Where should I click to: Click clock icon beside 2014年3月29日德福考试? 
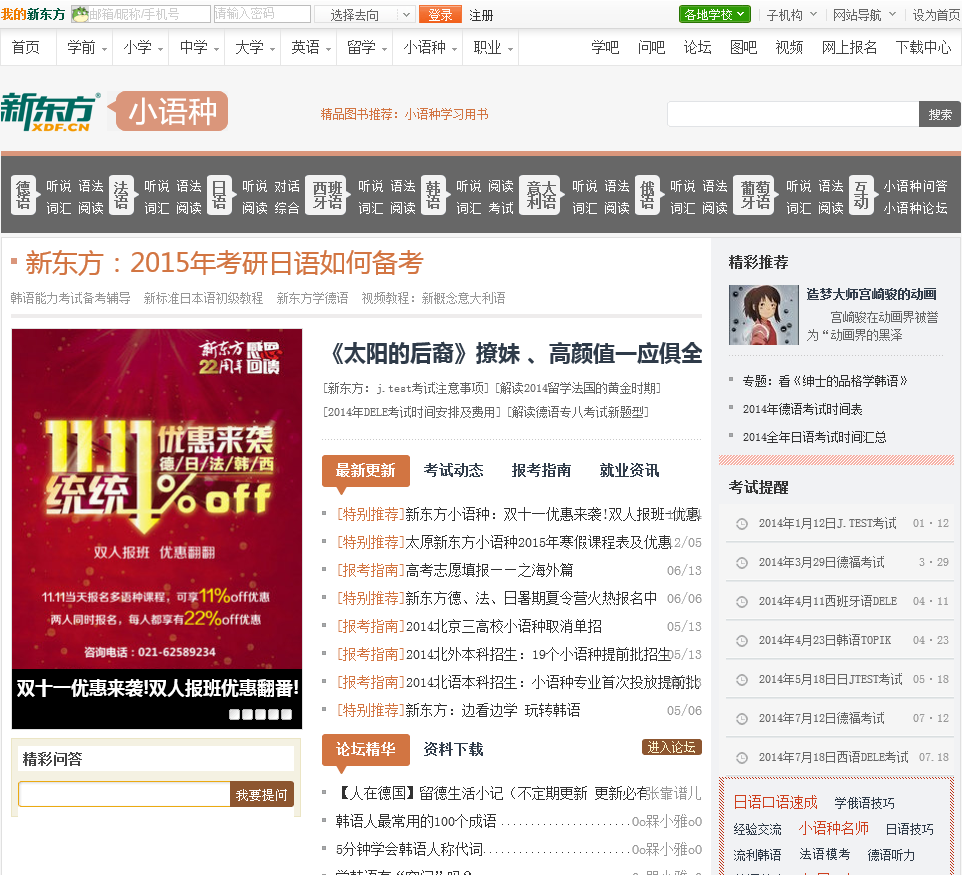pos(742,563)
